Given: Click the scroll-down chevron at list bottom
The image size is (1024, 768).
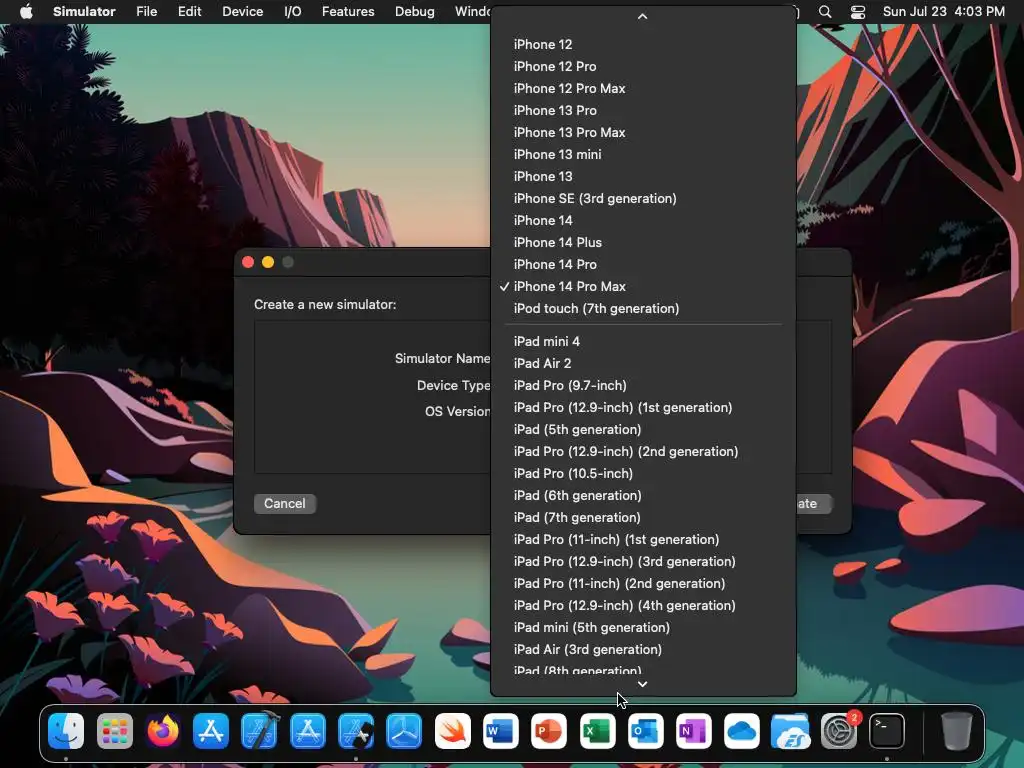Looking at the screenshot, I should click(643, 684).
